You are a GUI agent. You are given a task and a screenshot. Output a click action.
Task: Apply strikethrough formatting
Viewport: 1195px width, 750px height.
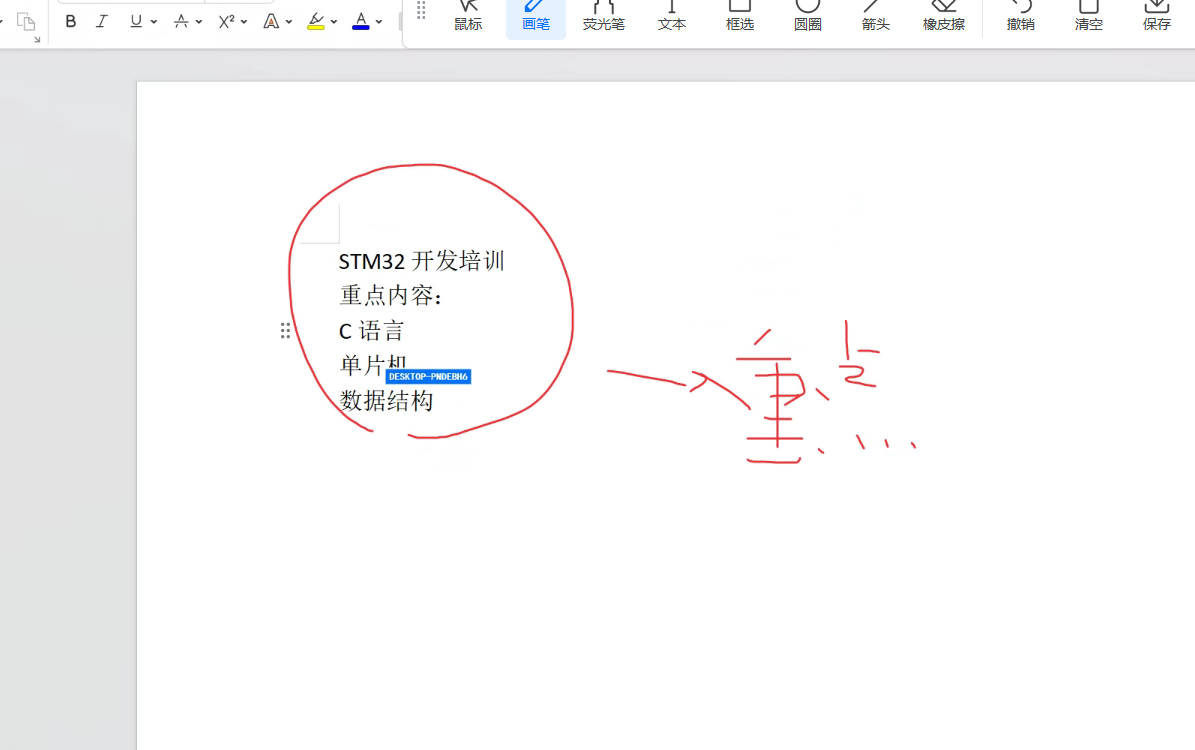(x=181, y=21)
